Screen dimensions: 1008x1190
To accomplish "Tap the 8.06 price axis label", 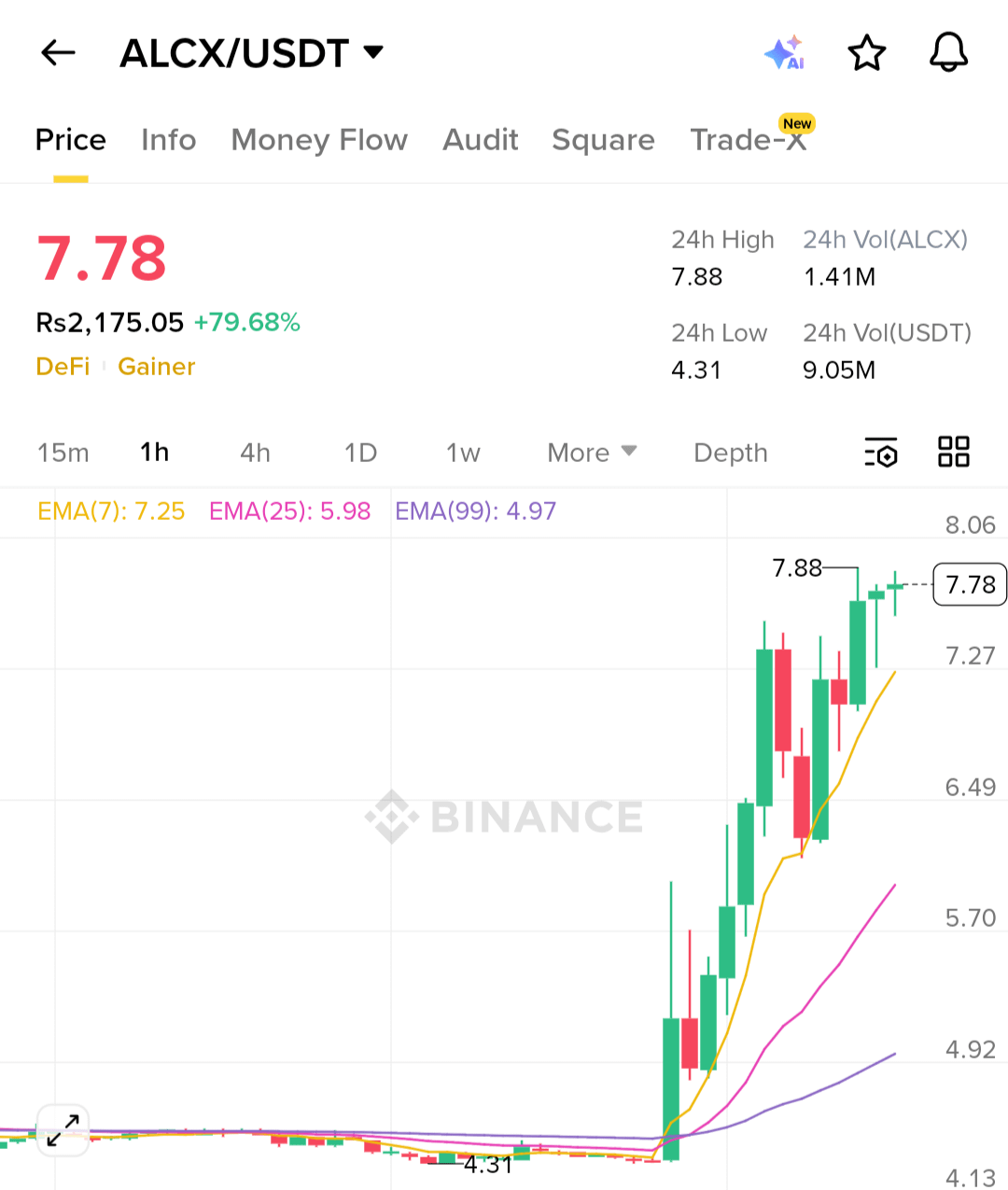I will (x=971, y=525).
